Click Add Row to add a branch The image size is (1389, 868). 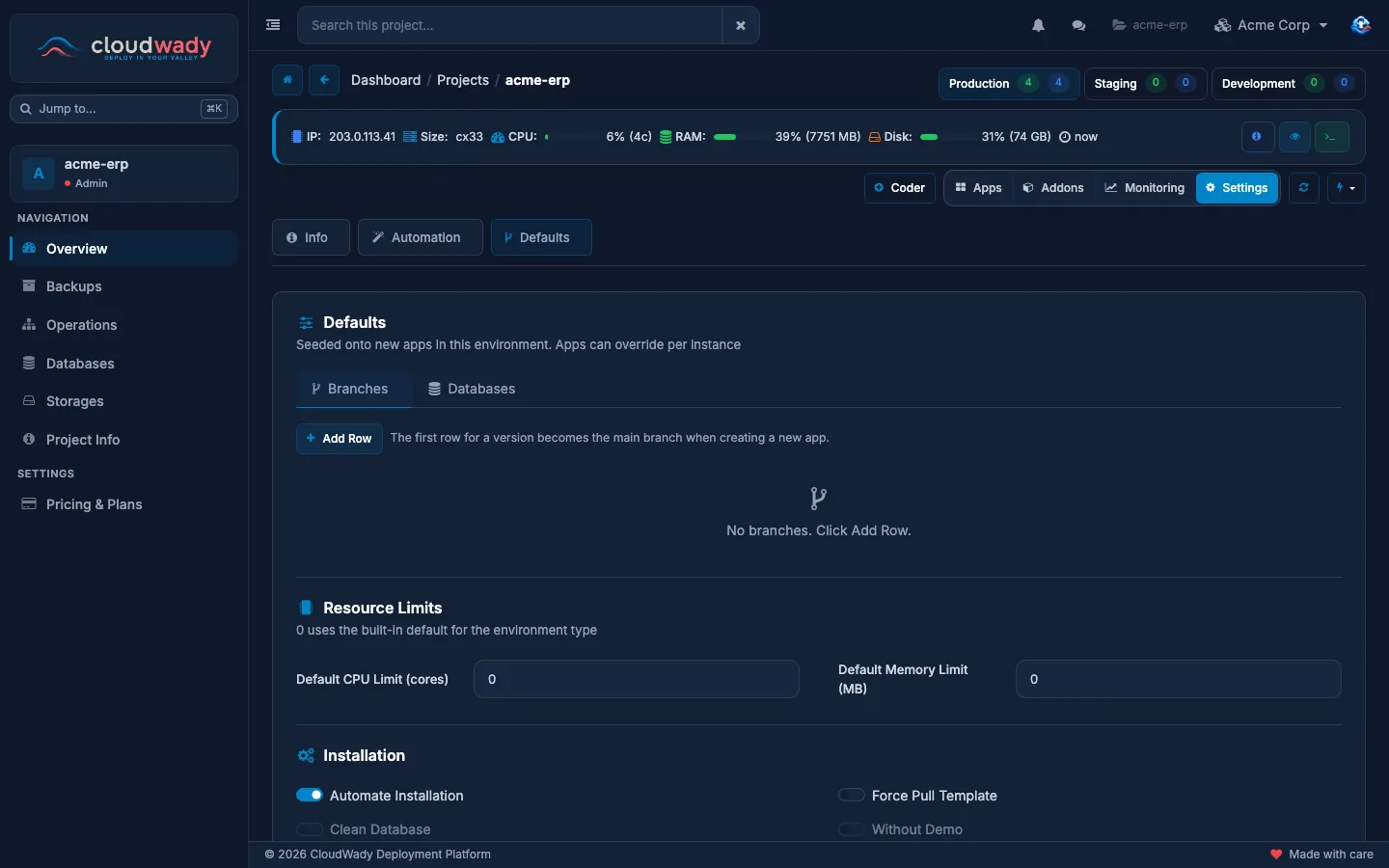point(340,439)
